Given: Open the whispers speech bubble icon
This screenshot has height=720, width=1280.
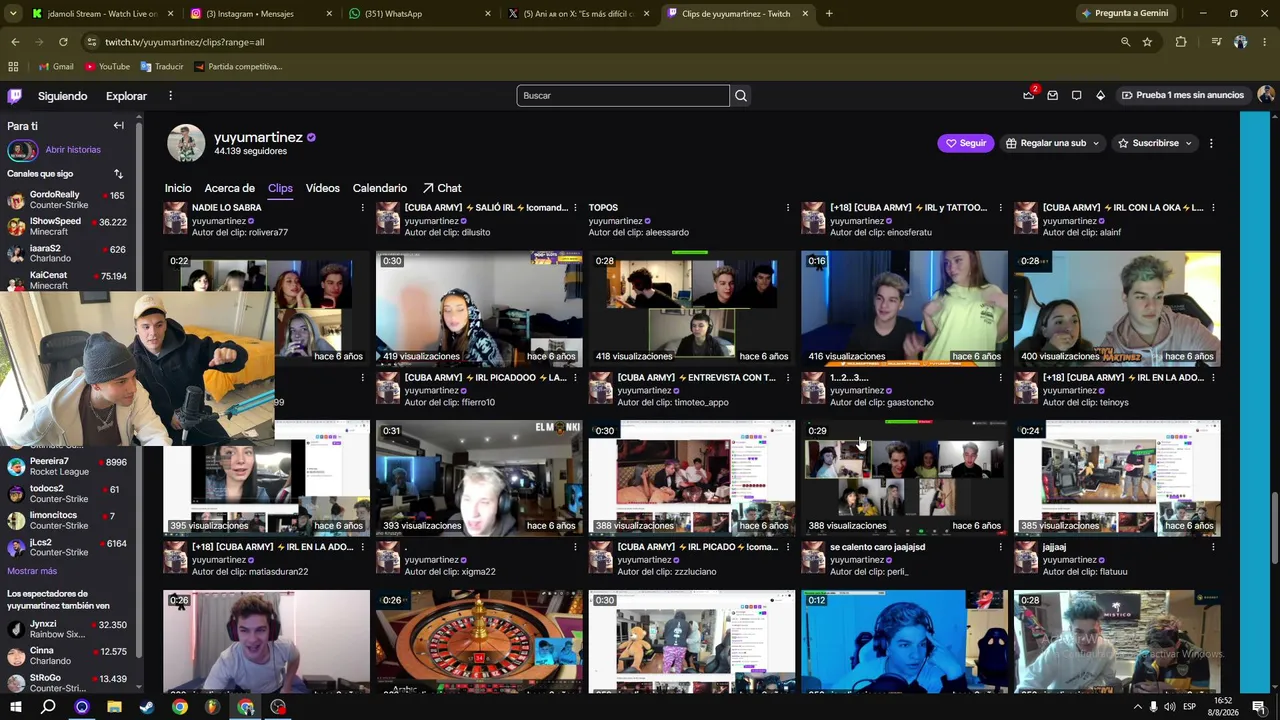Looking at the screenshot, I should point(1076,95).
